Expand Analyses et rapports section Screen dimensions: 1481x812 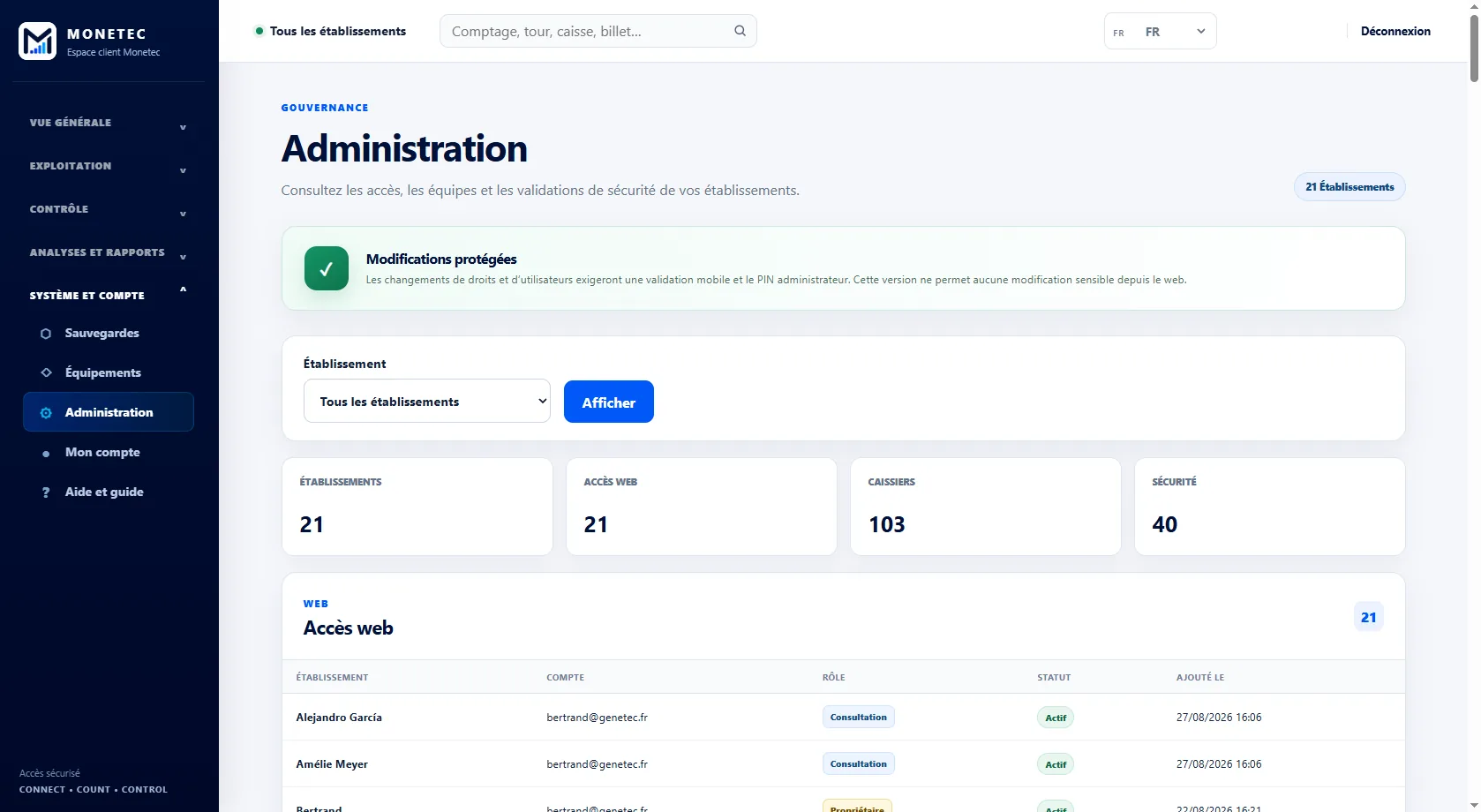(108, 252)
